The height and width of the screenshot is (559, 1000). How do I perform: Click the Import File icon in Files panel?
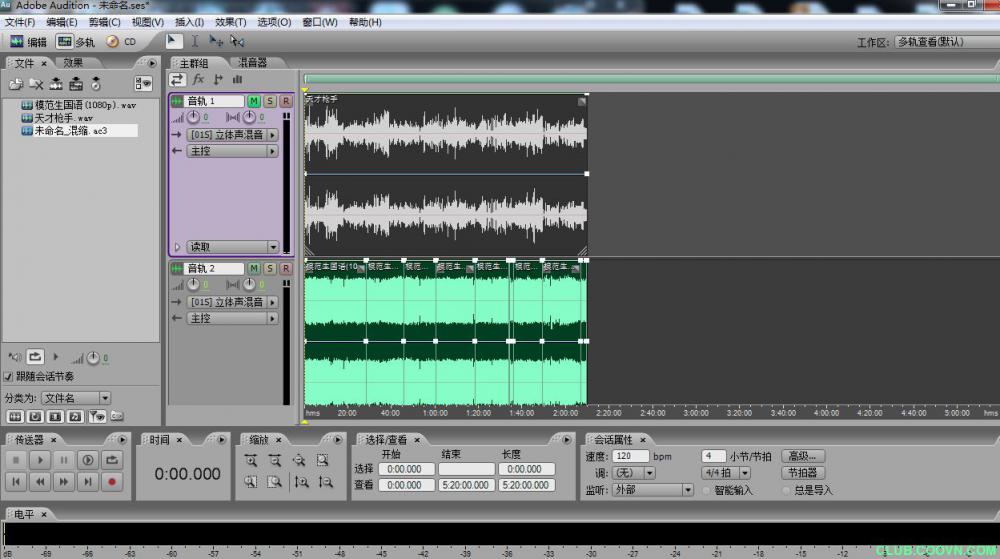16,84
